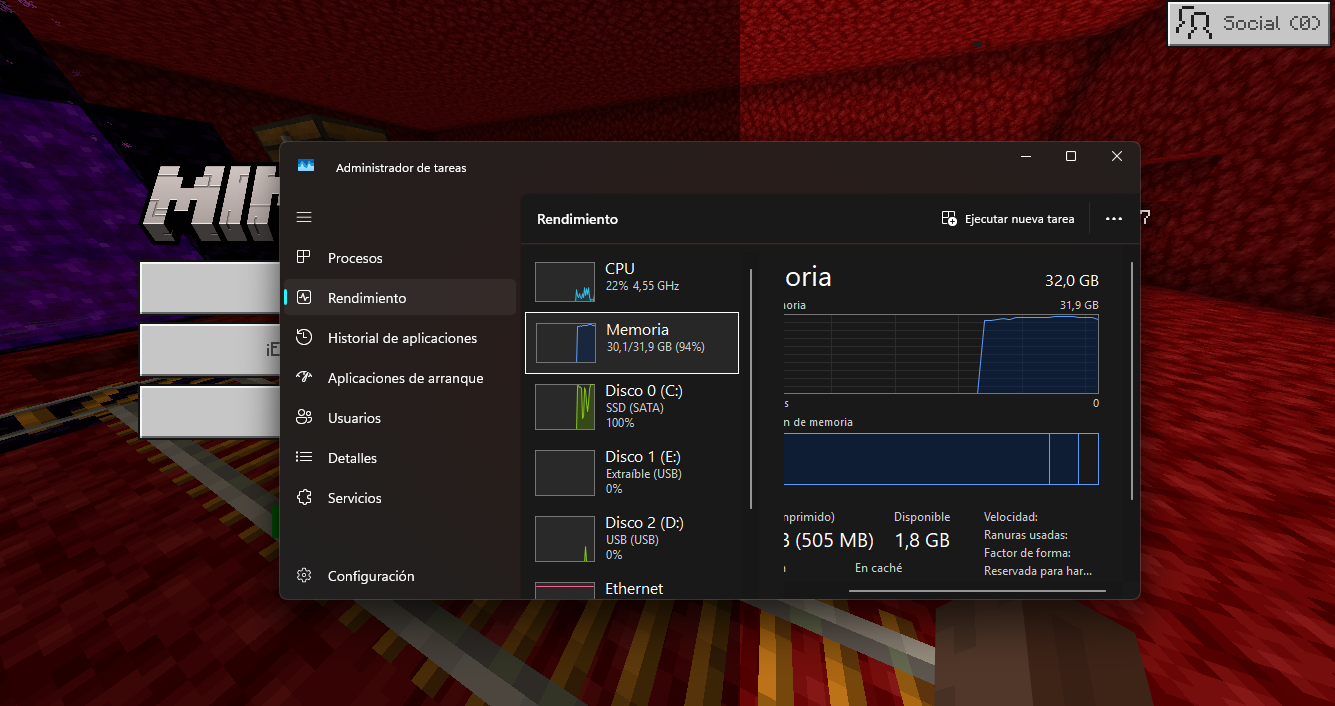Click the memory composition bar

pyautogui.click(x=941, y=459)
